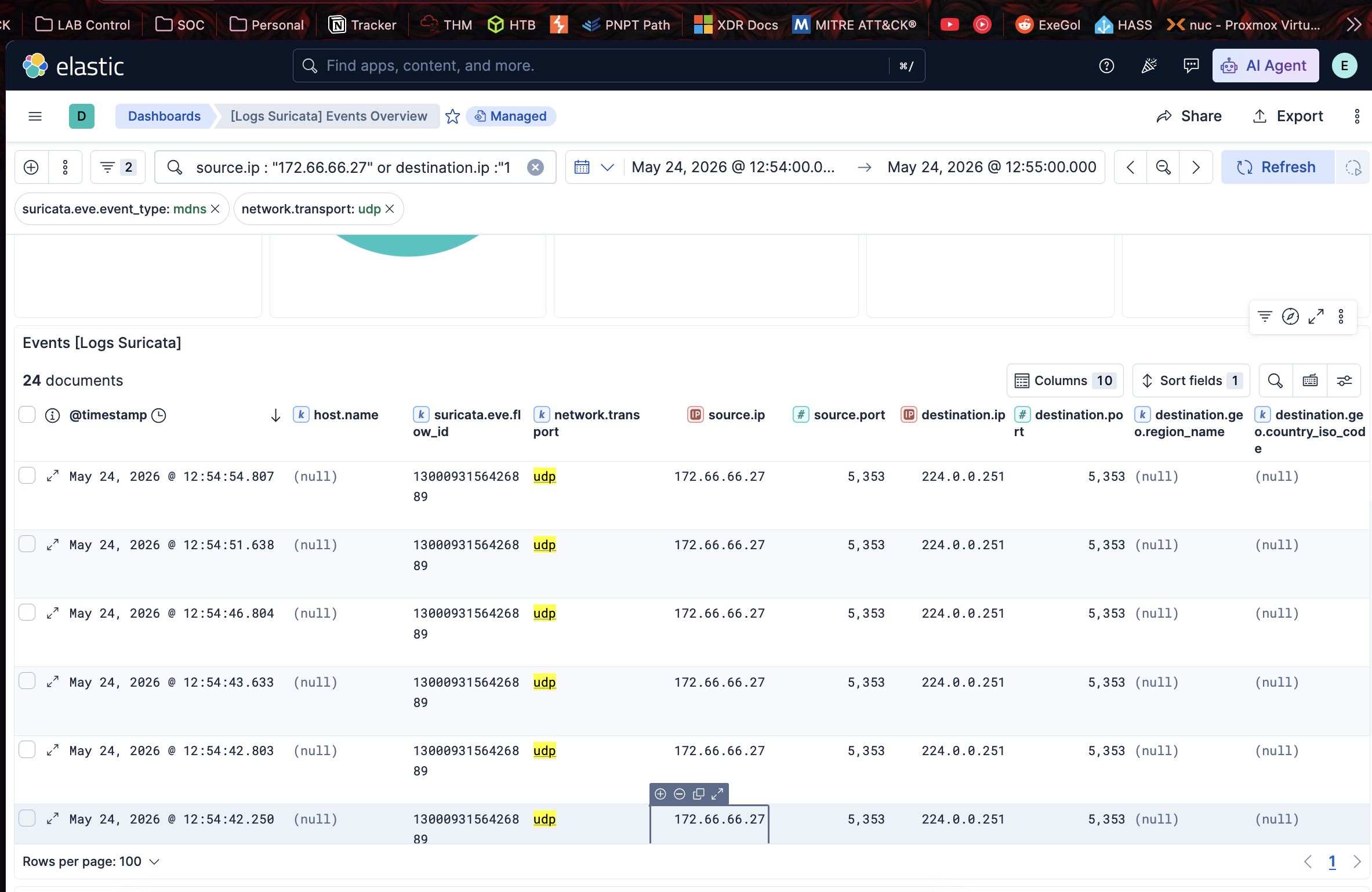Open LAB Control bookmarks folder
This screenshot has width=1372, height=892.
pyautogui.click(x=83, y=25)
